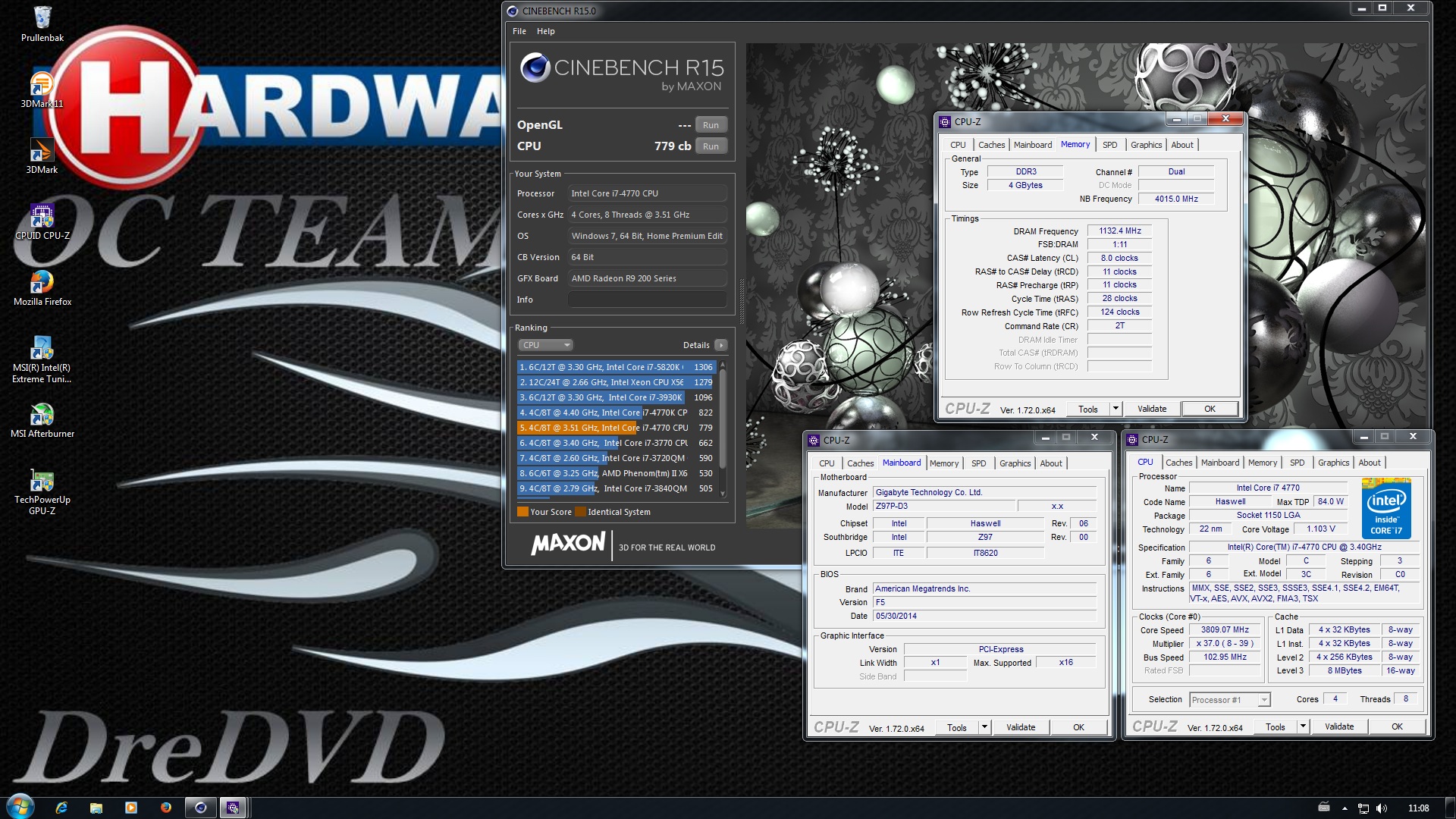Click Validate in CPU CPU-Z window

[x=1339, y=726]
